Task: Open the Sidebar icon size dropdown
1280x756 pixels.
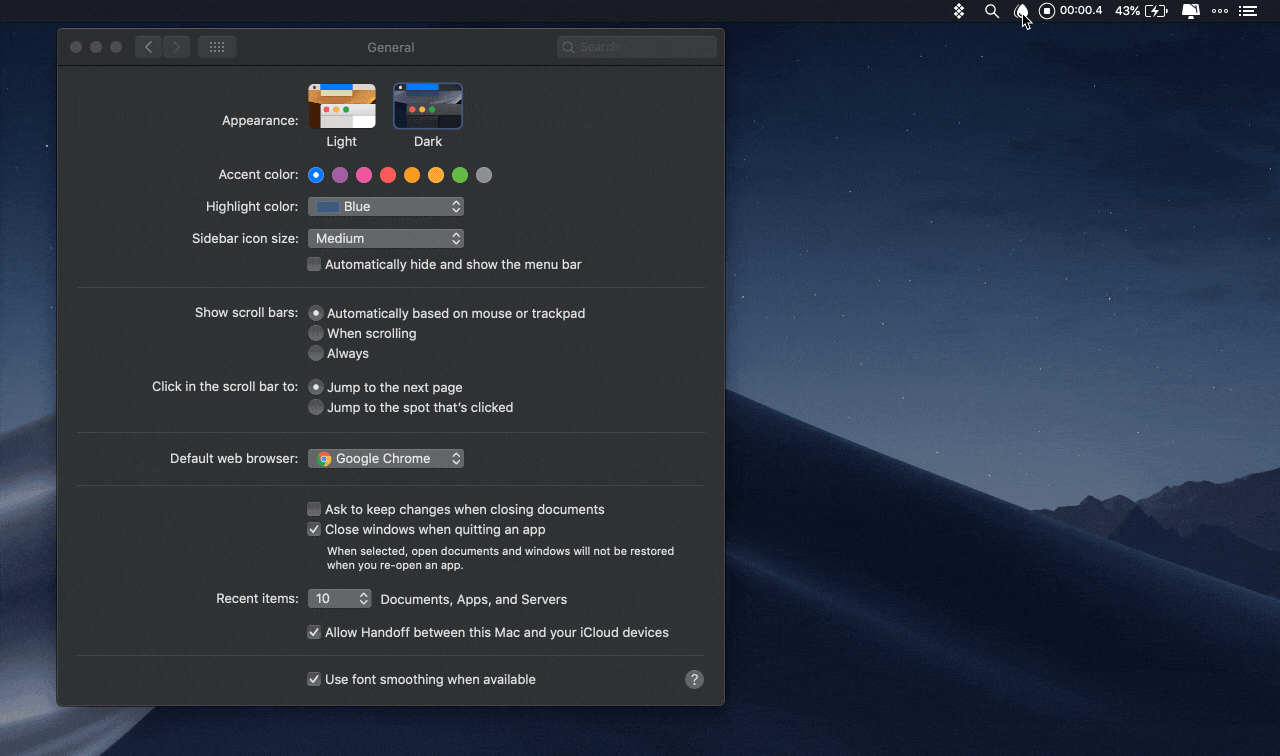Action: (386, 239)
